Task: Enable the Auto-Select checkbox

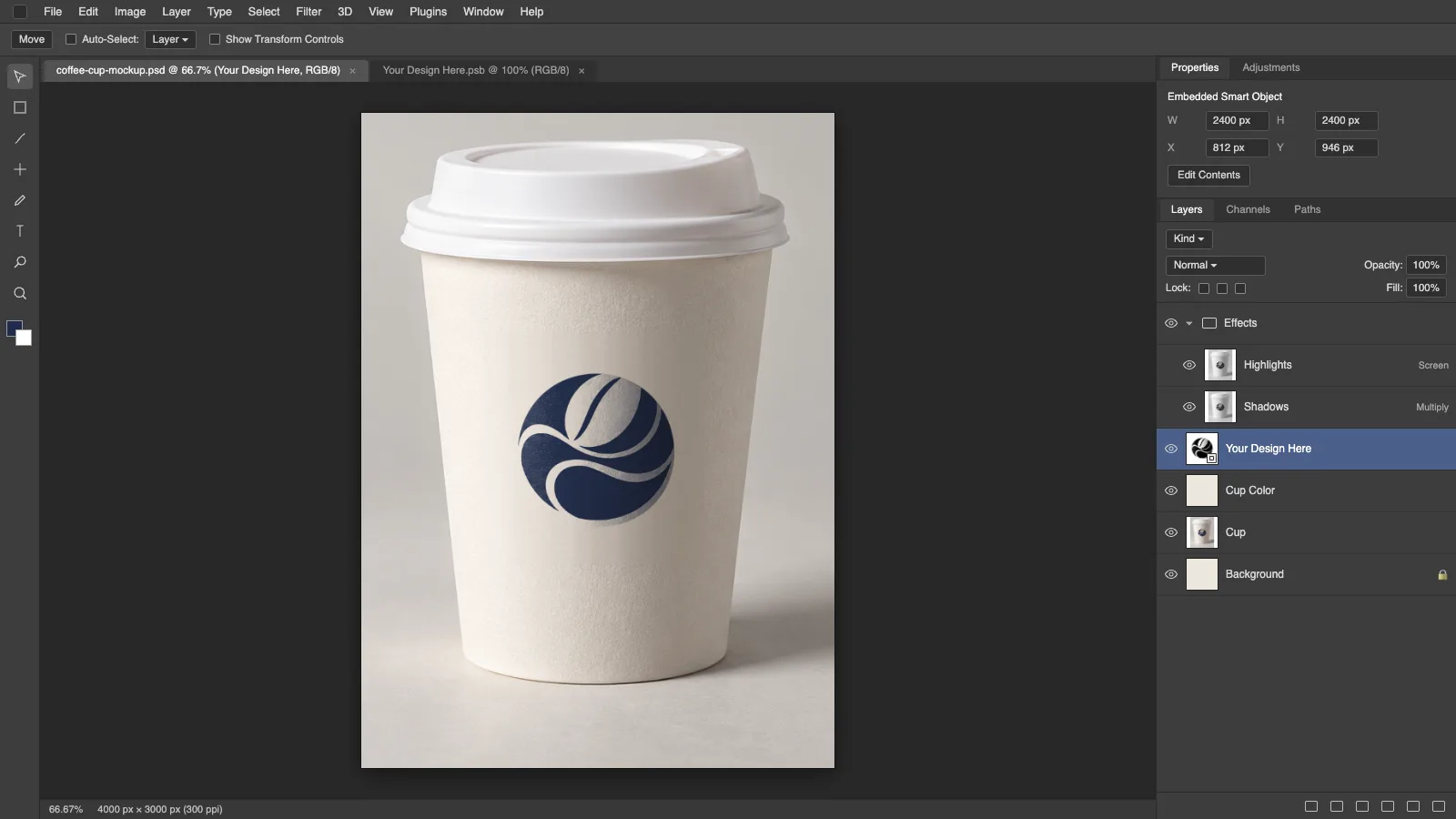Action: 71,39
